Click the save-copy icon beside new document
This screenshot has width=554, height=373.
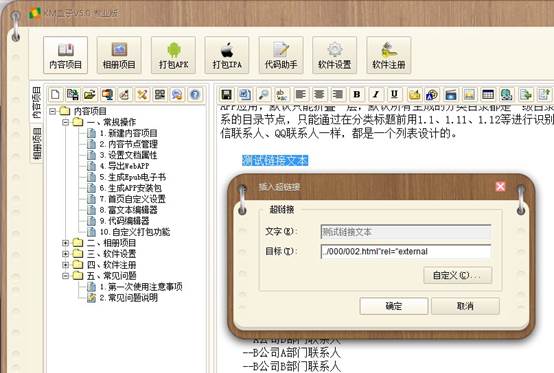coord(73,95)
